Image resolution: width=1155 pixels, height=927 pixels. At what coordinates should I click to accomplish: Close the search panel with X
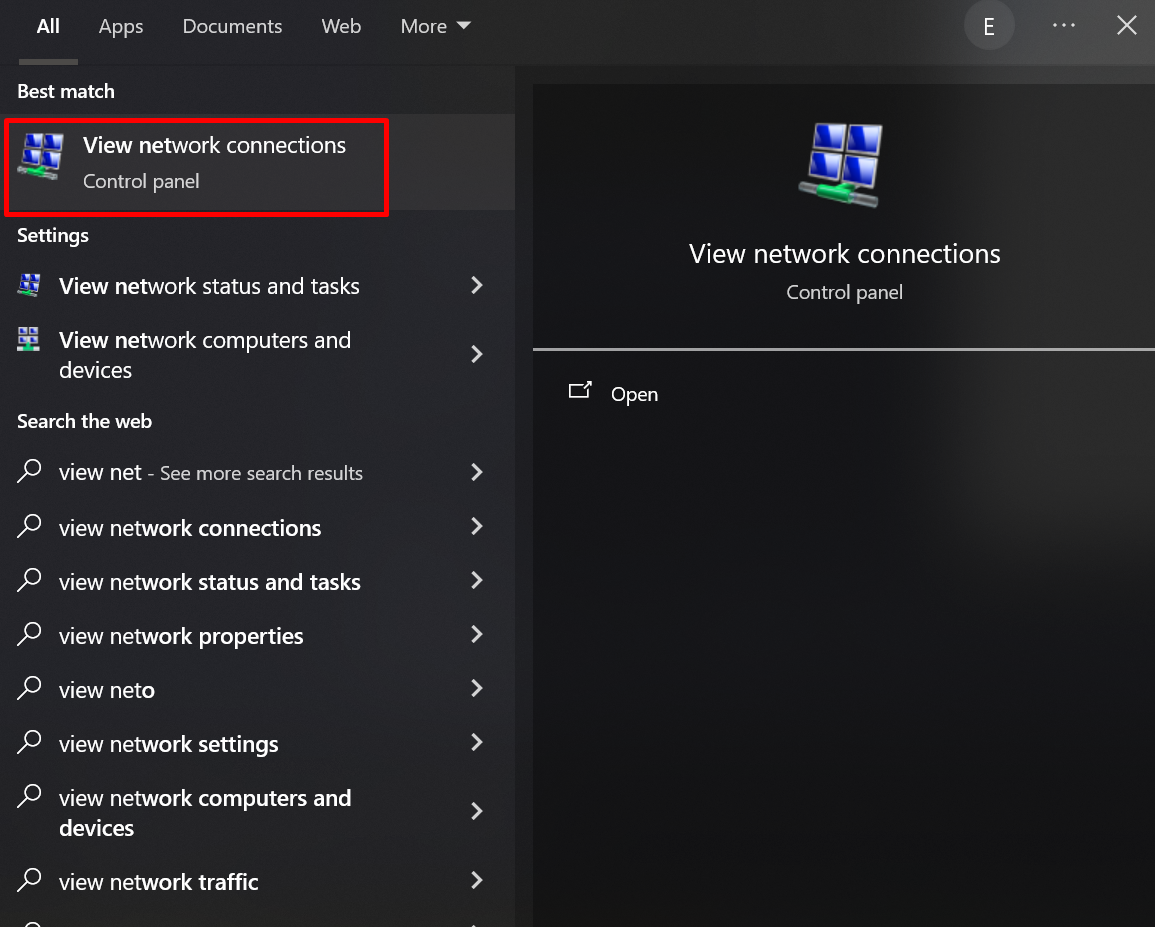click(1126, 25)
